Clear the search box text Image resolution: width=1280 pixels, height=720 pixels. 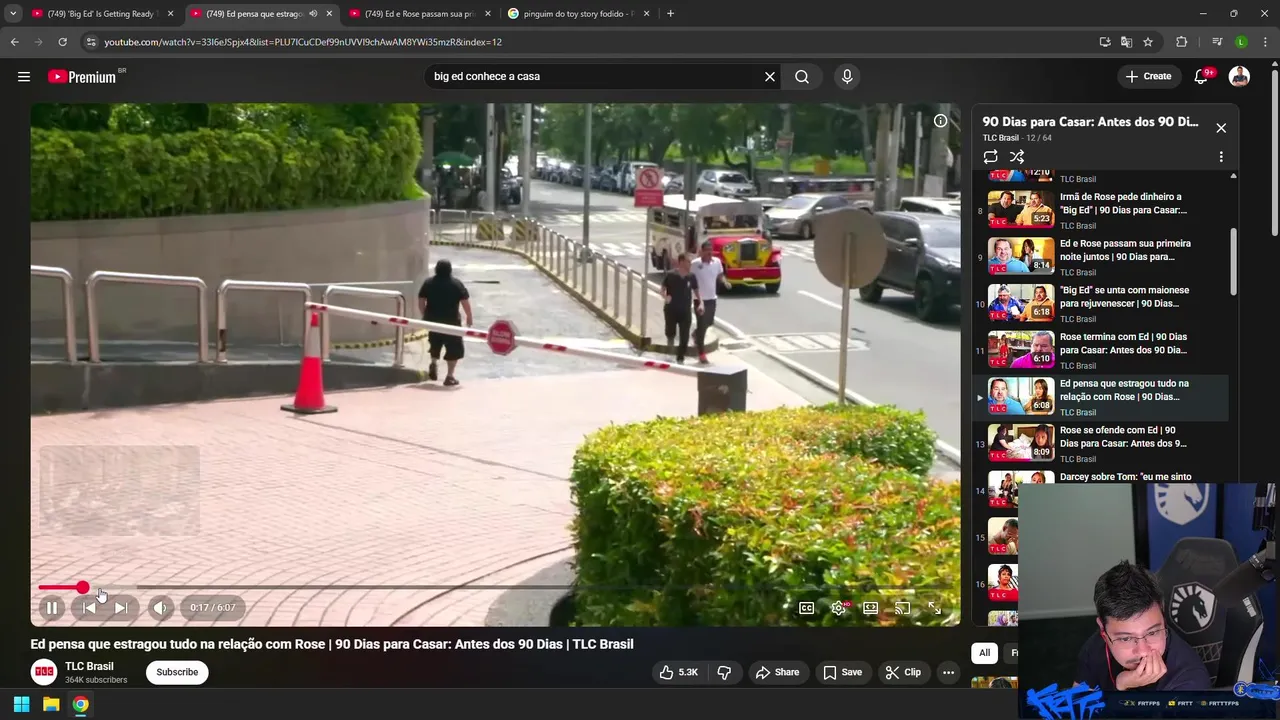coord(770,76)
